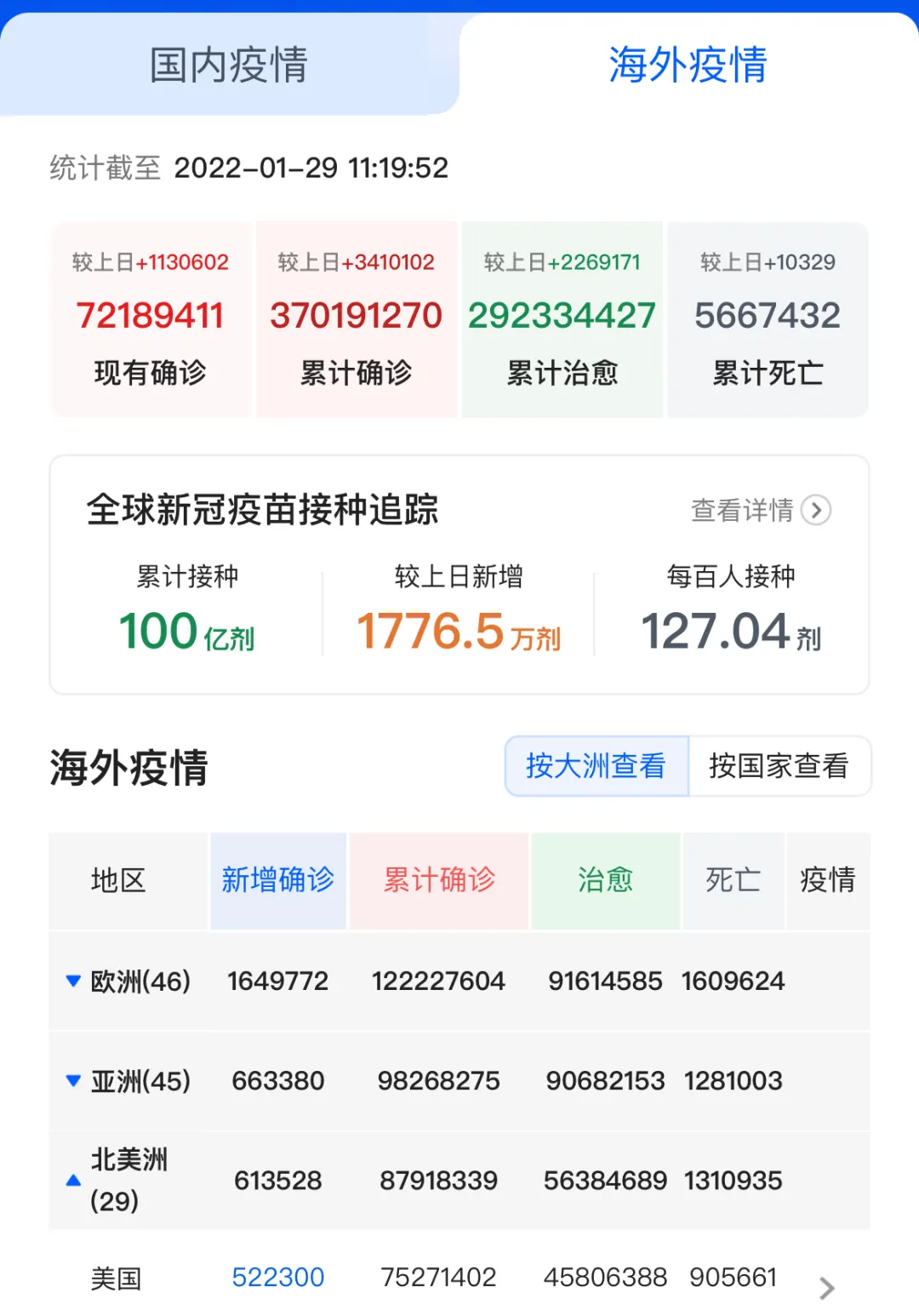Click 北美洲 deaths value 1310935
The height and width of the screenshot is (1316, 919).
pos(733,1181)
